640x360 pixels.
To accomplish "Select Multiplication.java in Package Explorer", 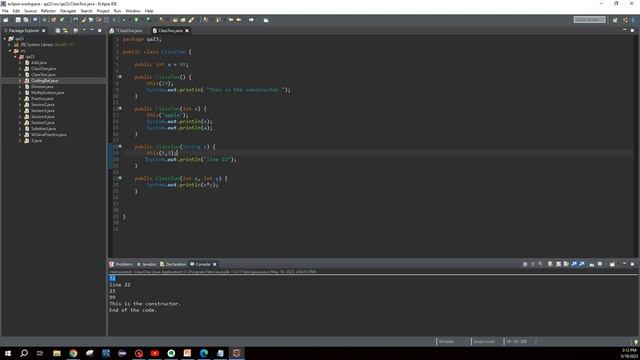I will coord(47,93).
